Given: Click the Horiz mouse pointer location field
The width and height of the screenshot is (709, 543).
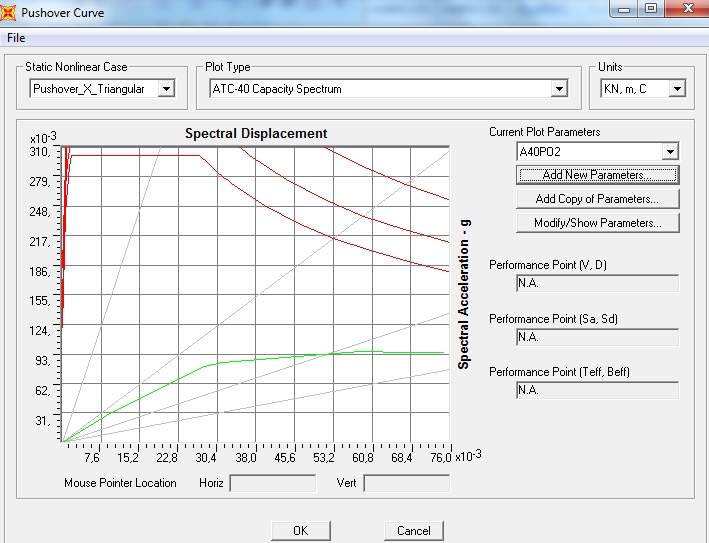Looking at the screenshot, I should [x=273, y=483].
